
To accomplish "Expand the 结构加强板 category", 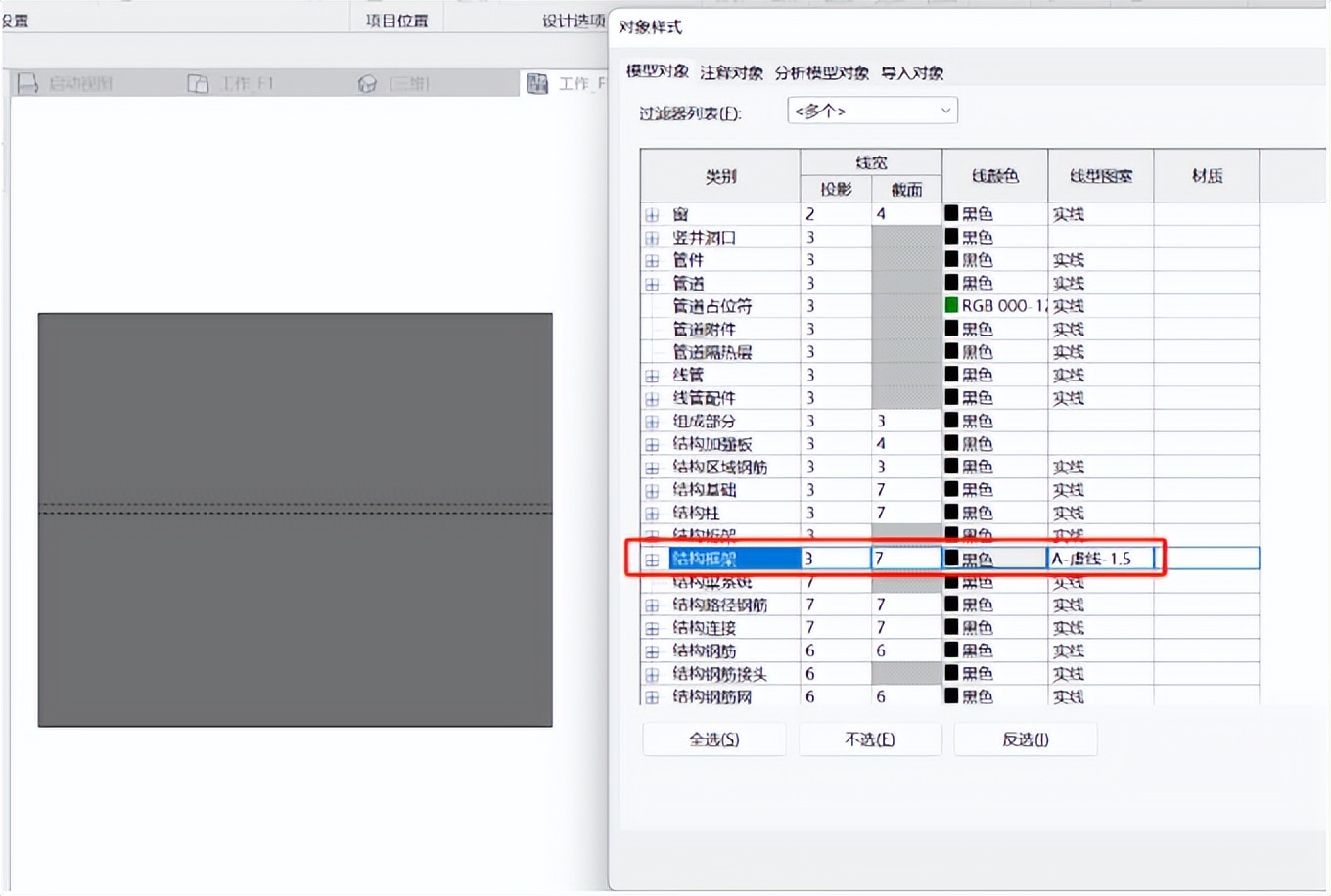I will coord(652,444).
